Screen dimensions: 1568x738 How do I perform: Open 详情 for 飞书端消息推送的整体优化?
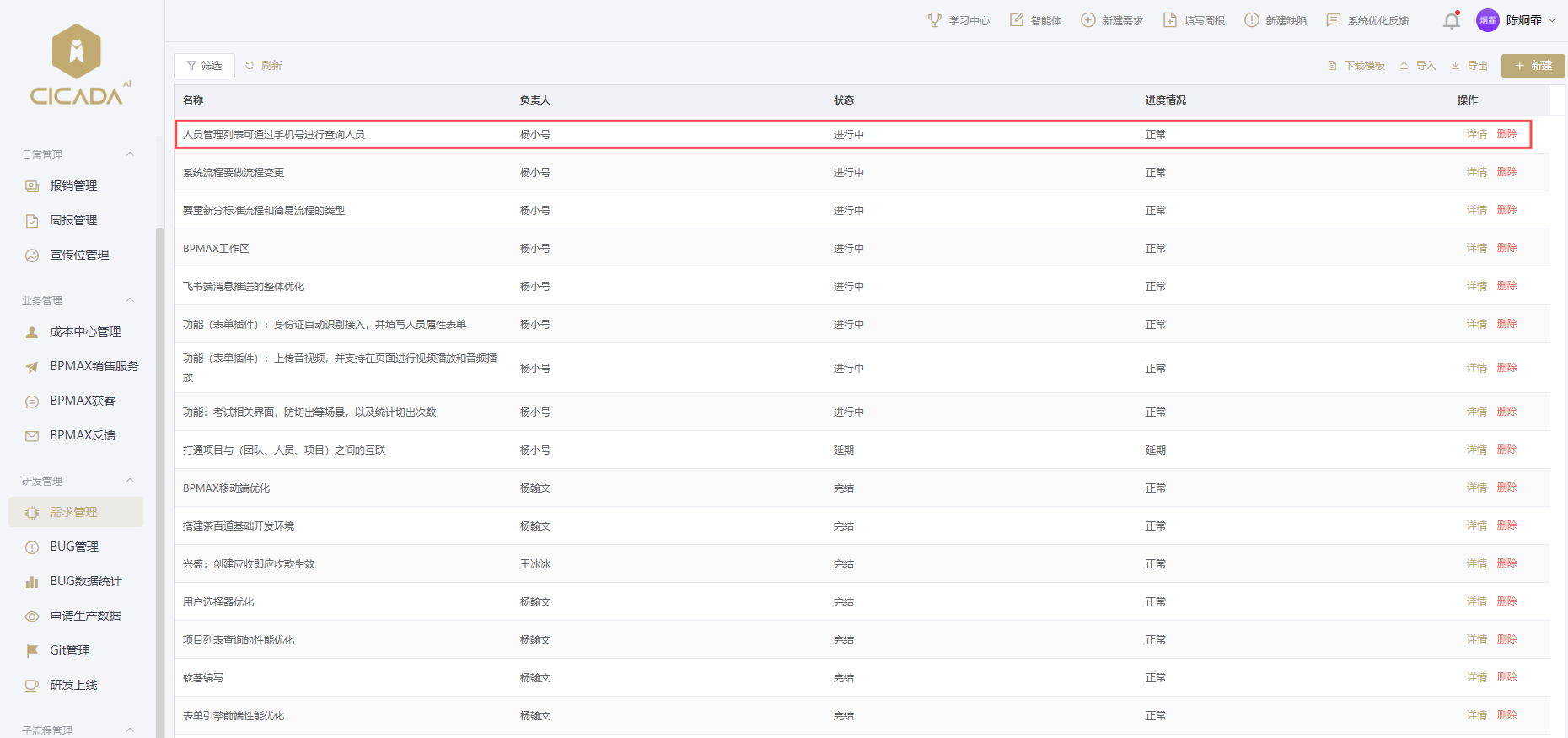[x=1476, y=286]
